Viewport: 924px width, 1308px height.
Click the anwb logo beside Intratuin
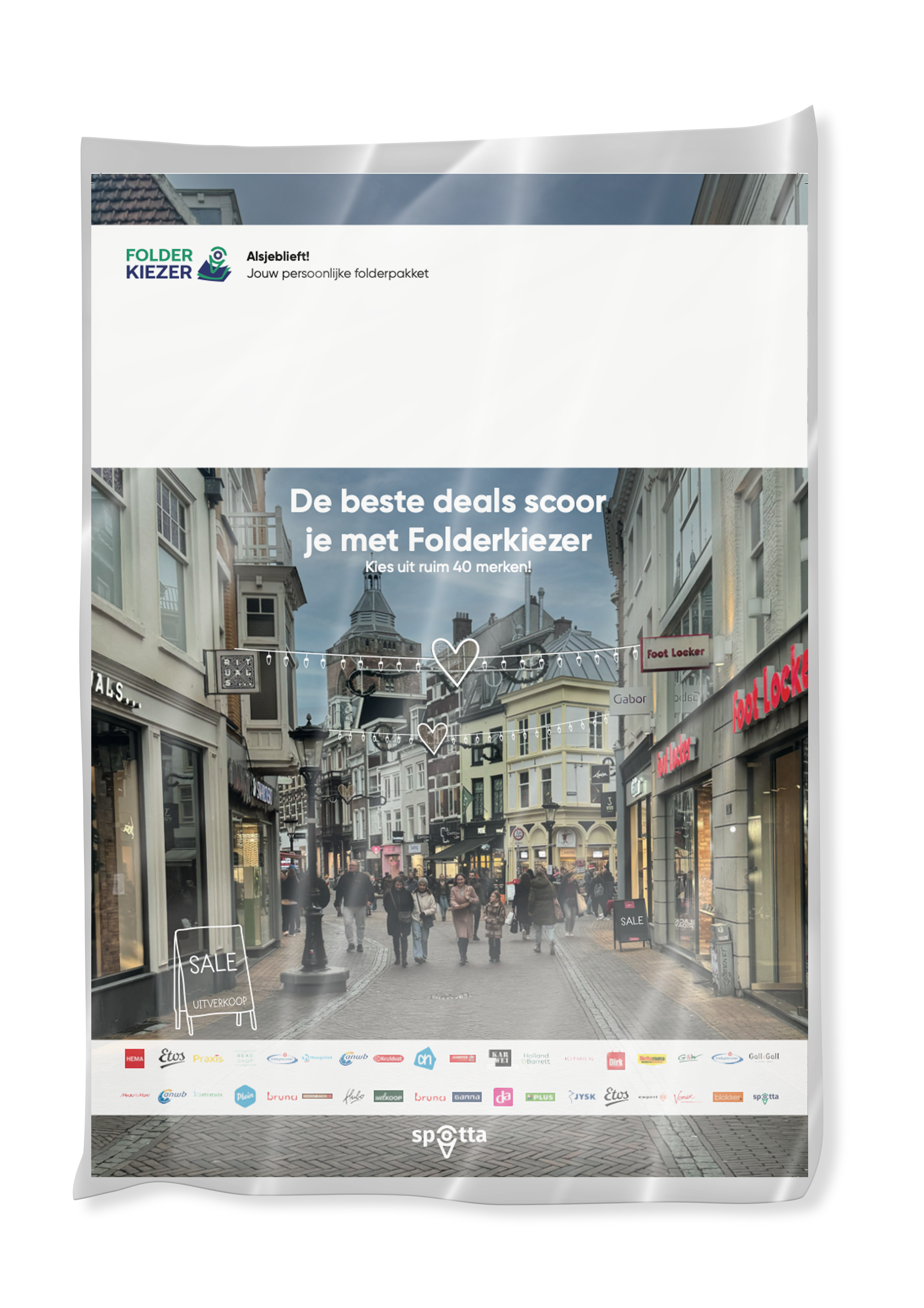(172, 1096)
